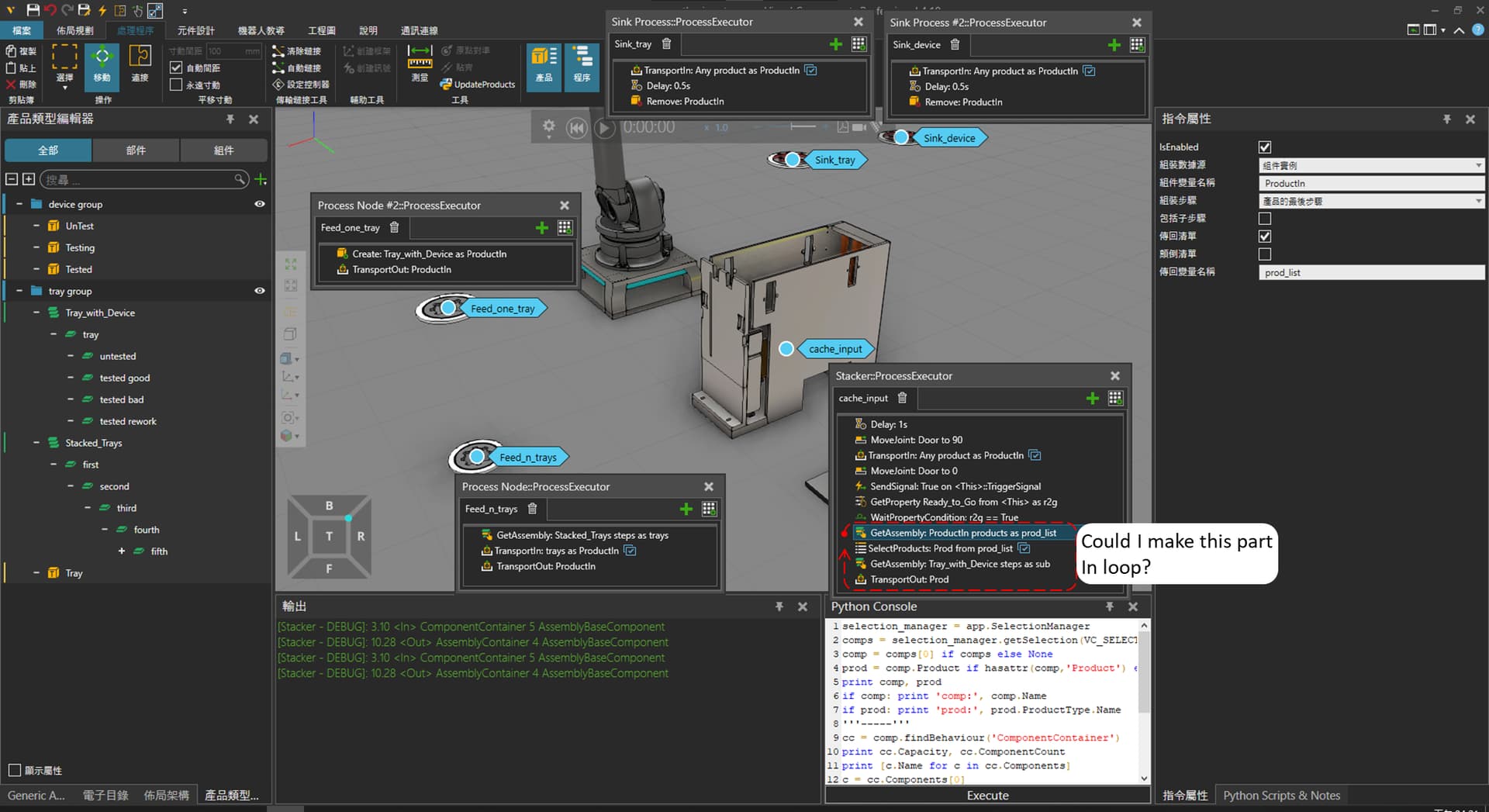The image size is (1489, 812).
Task: Switch to Python Scripts & Notes tab
Action: (x=1281, y=795)
